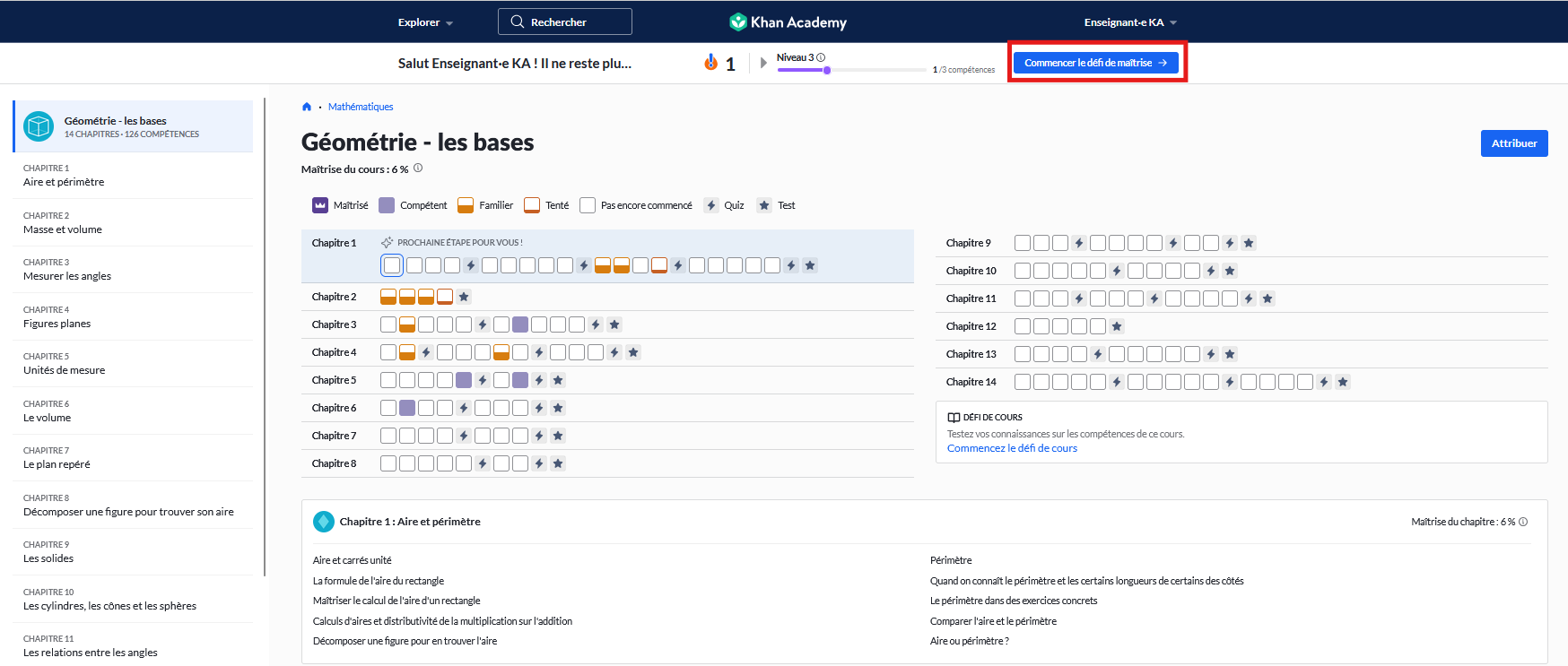
Task: Click Commencer le défi de maîtrise button
Action: 1095,63
